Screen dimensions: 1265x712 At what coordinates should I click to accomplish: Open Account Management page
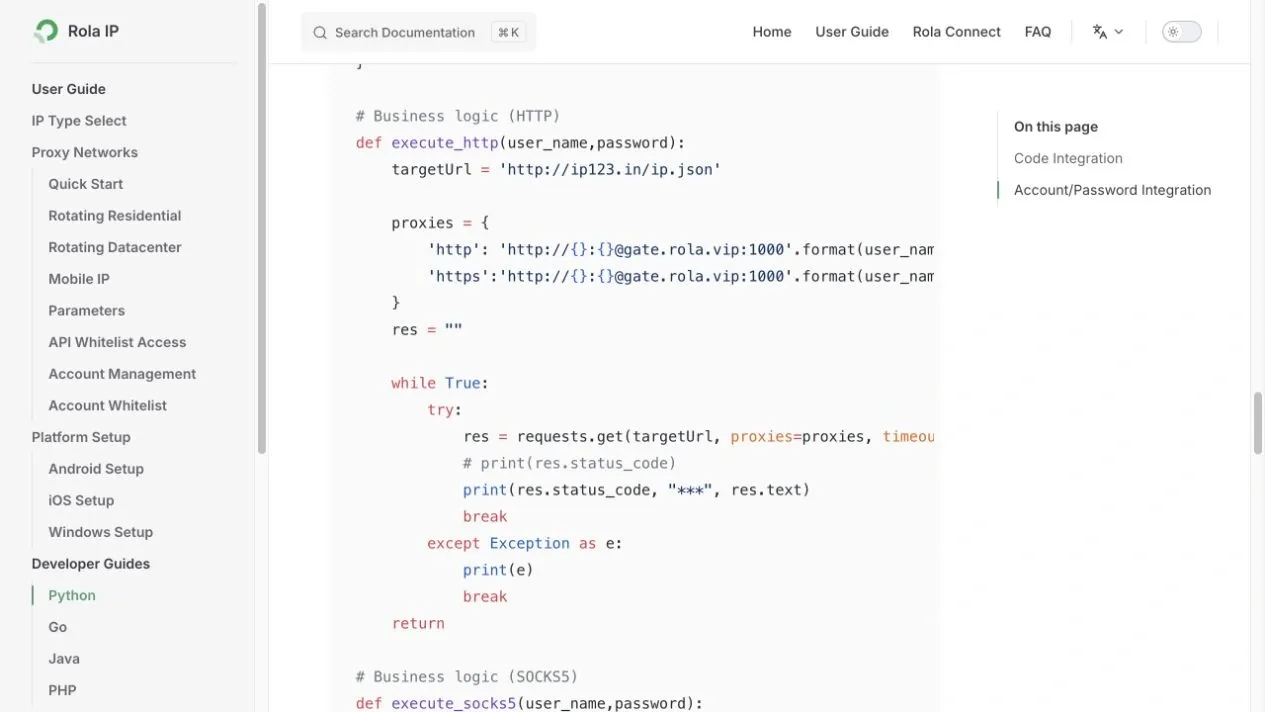(x=122, y=374)
